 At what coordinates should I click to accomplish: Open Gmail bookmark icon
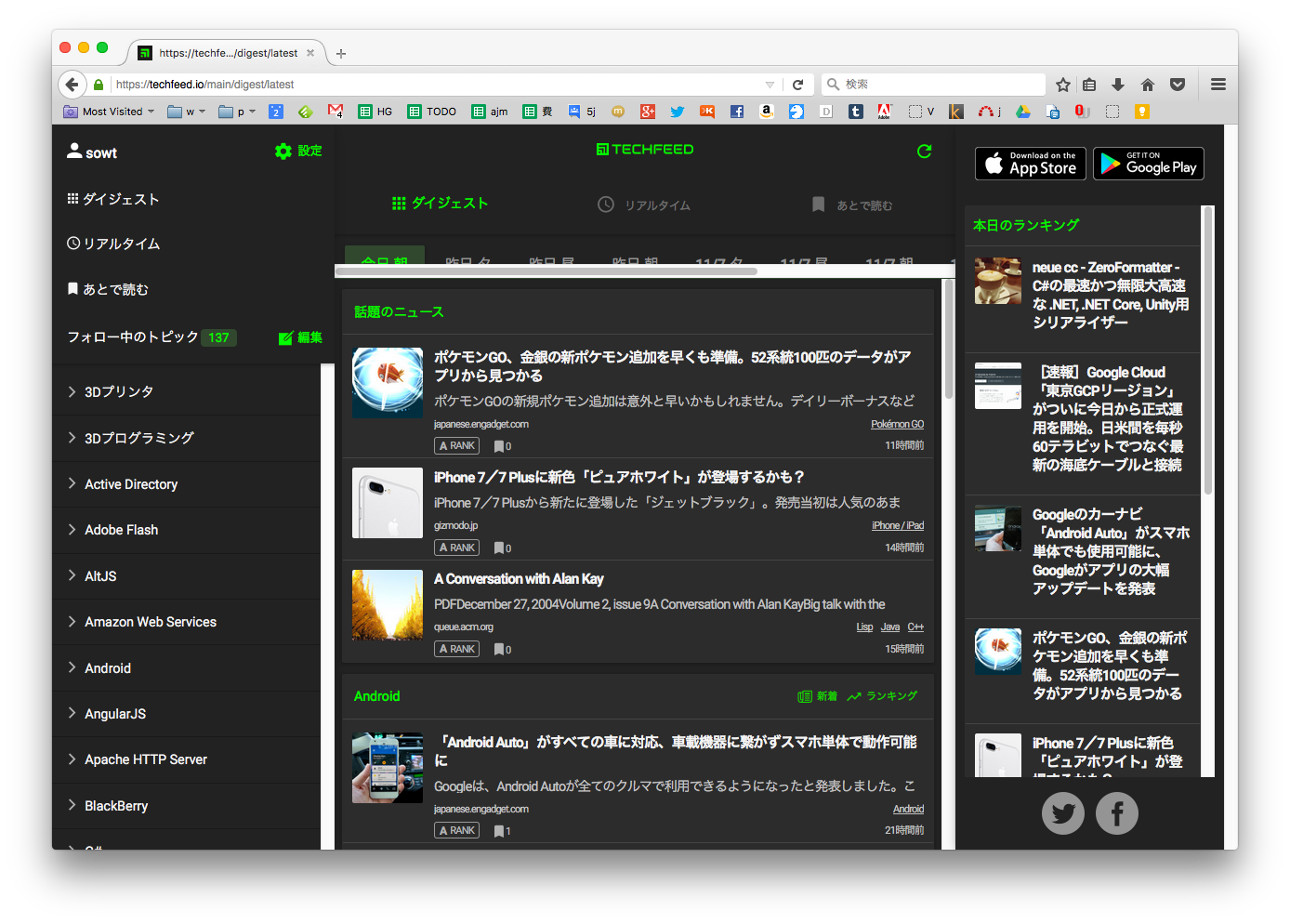point(336,112)
